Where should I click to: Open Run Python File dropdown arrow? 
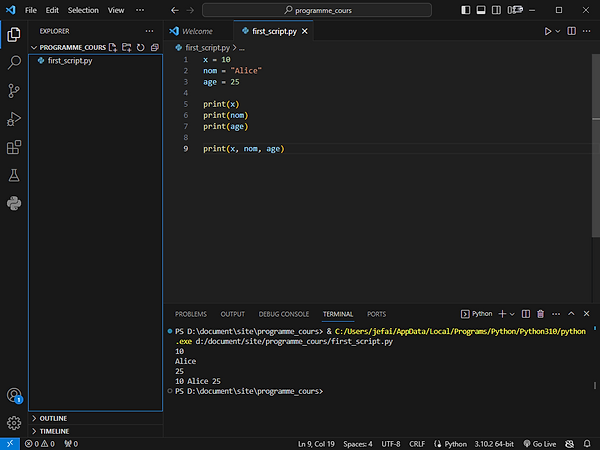558,31
